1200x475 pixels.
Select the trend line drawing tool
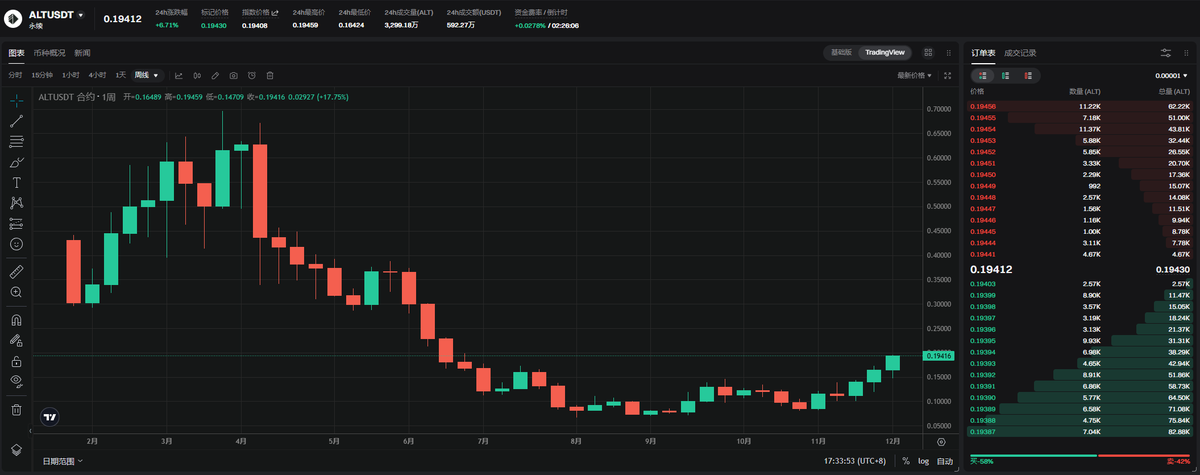tap(16, 121)
